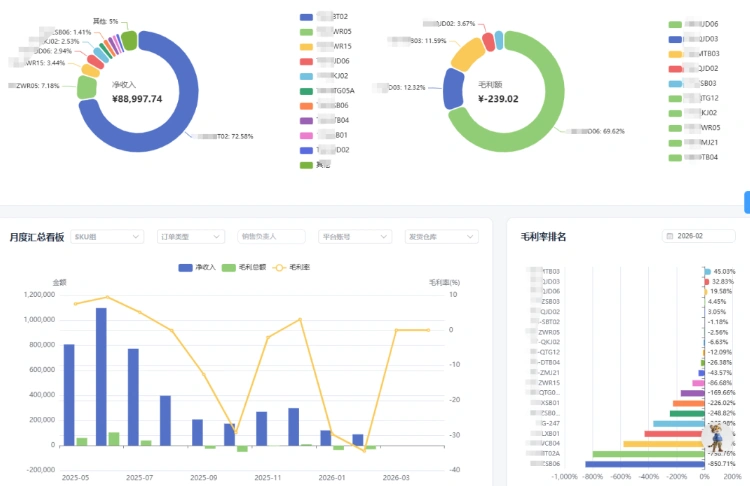The image size is (750, 486).
Task: Select the 2026-02 month picker field
Action: (700, 237)
